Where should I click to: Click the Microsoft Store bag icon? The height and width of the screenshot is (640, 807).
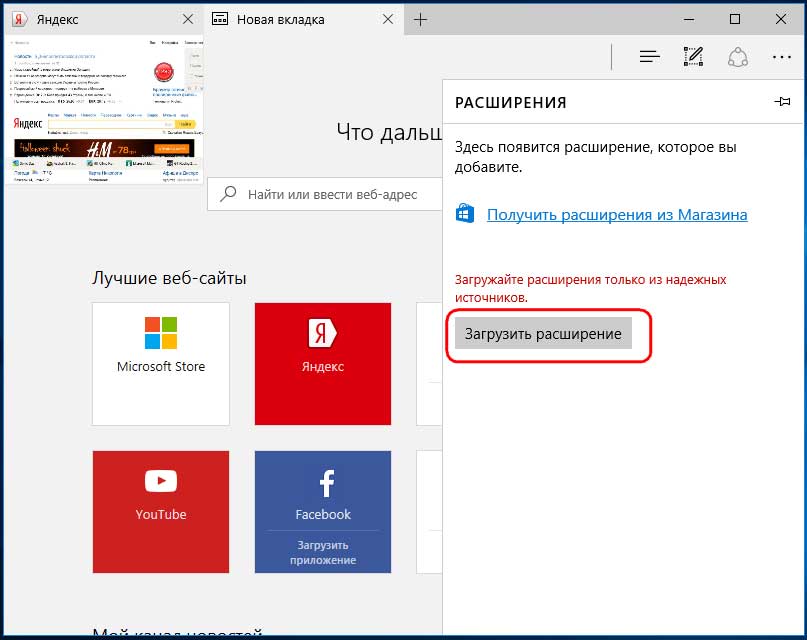click(x=465, y=214)
